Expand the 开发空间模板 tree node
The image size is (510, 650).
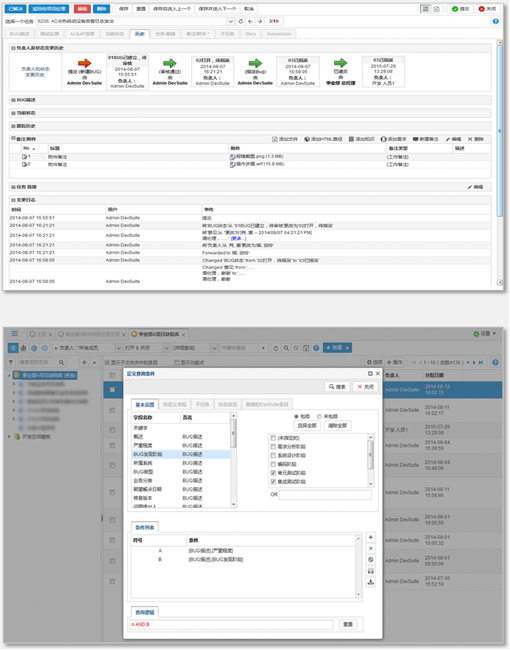click(x=10, y=437)
